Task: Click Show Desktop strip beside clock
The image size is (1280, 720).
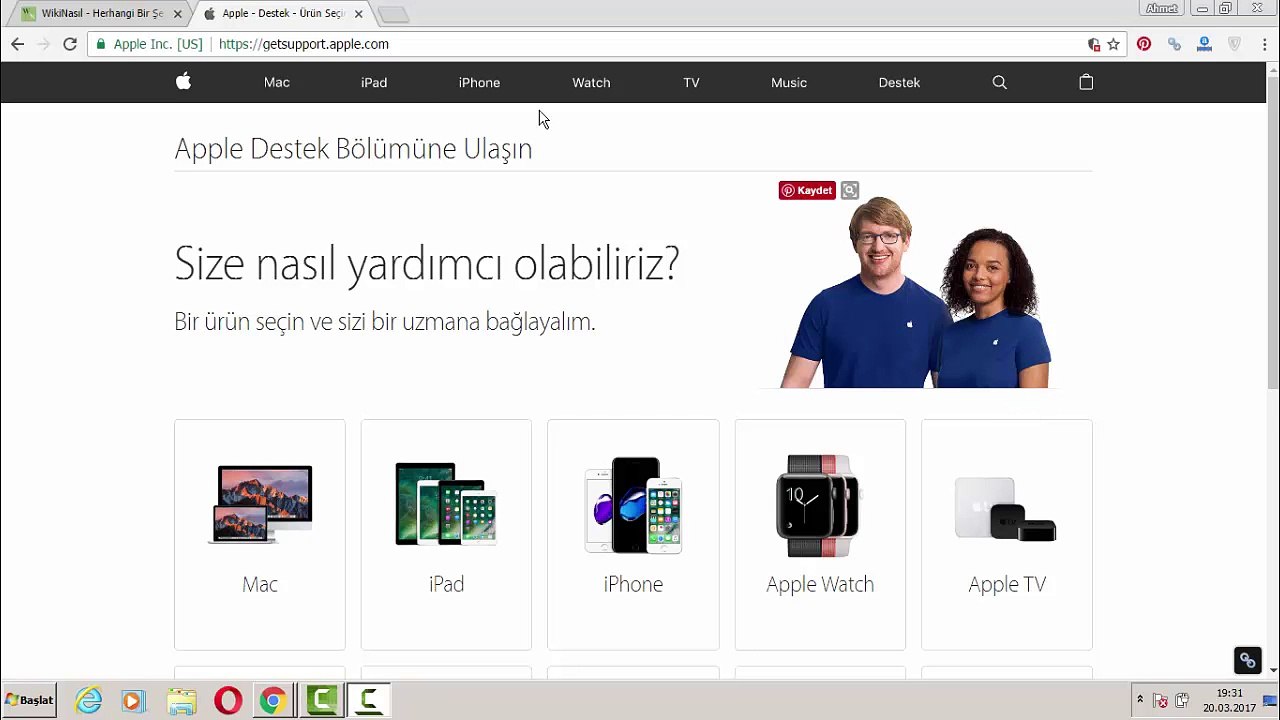Action: tap(1271, 700)
